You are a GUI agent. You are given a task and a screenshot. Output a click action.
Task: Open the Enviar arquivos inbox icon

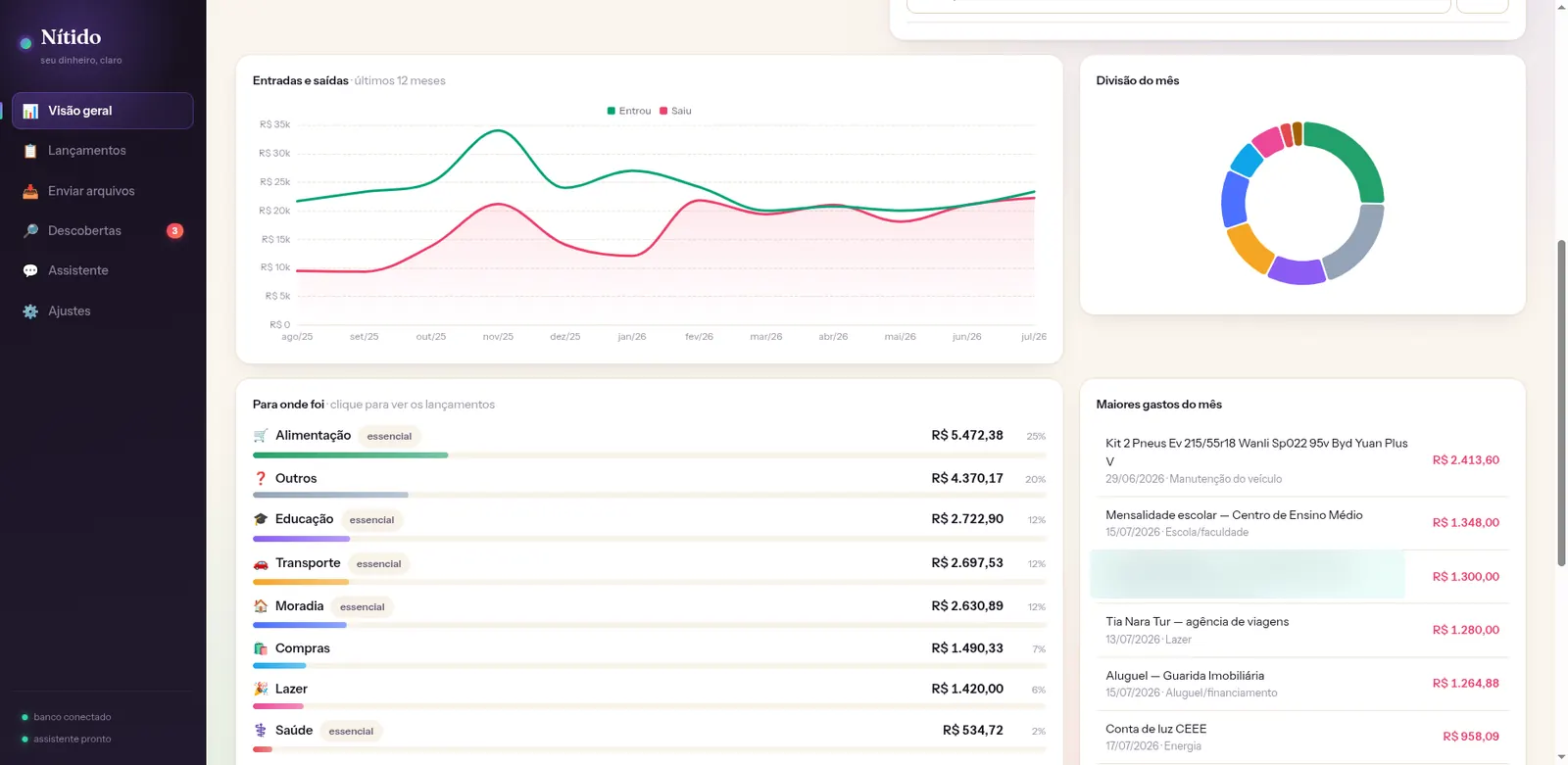pos(30,191)
